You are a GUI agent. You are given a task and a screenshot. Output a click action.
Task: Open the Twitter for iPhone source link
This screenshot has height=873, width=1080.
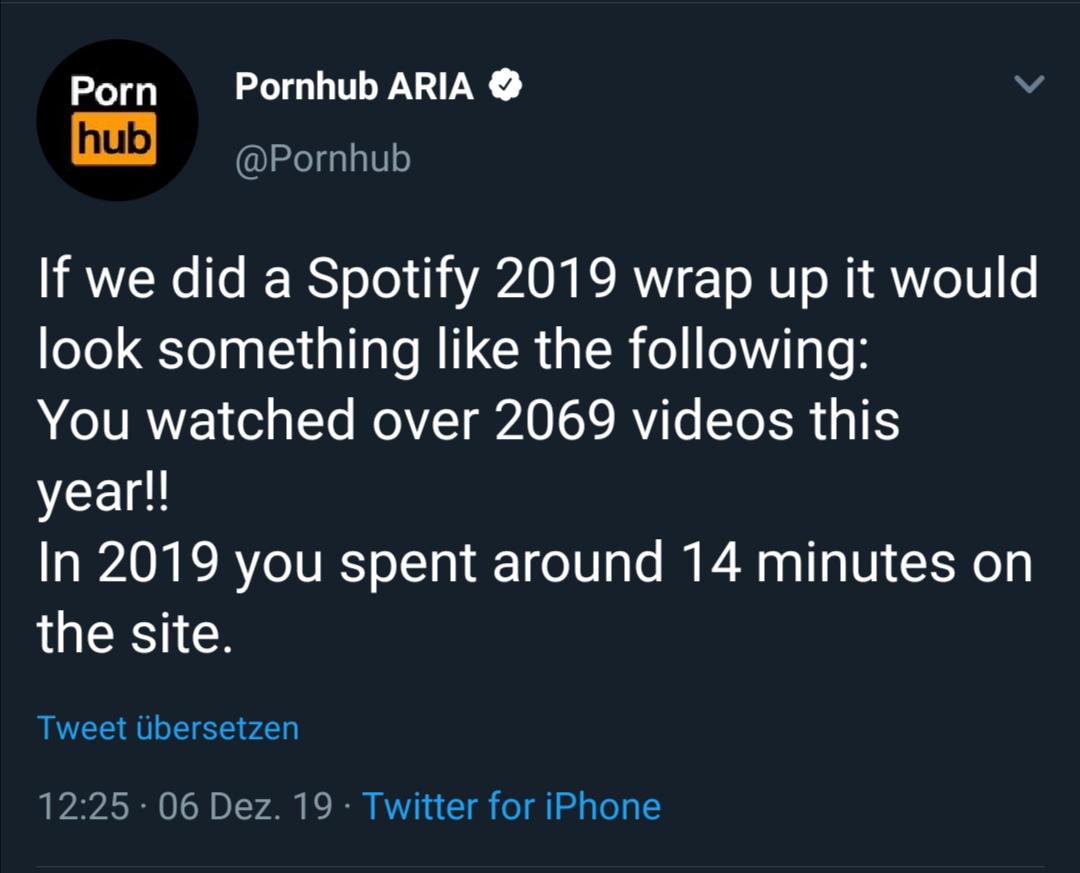pos(511,806)
